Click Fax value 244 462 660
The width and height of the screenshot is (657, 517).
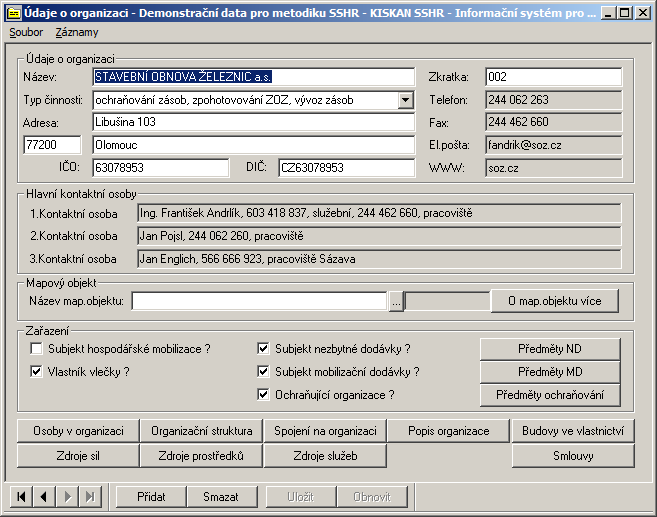[x=554, y=122]
